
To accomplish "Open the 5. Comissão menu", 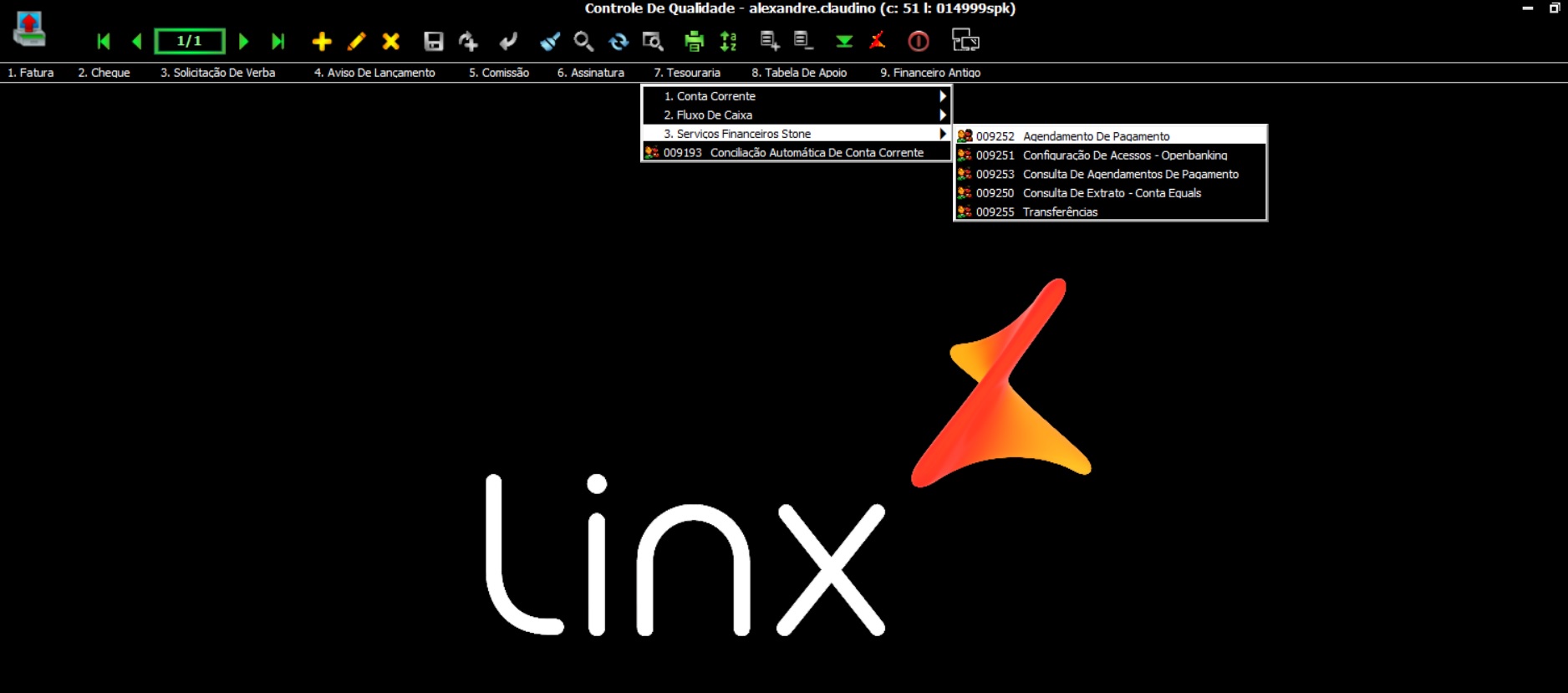I will coord(499,73).
